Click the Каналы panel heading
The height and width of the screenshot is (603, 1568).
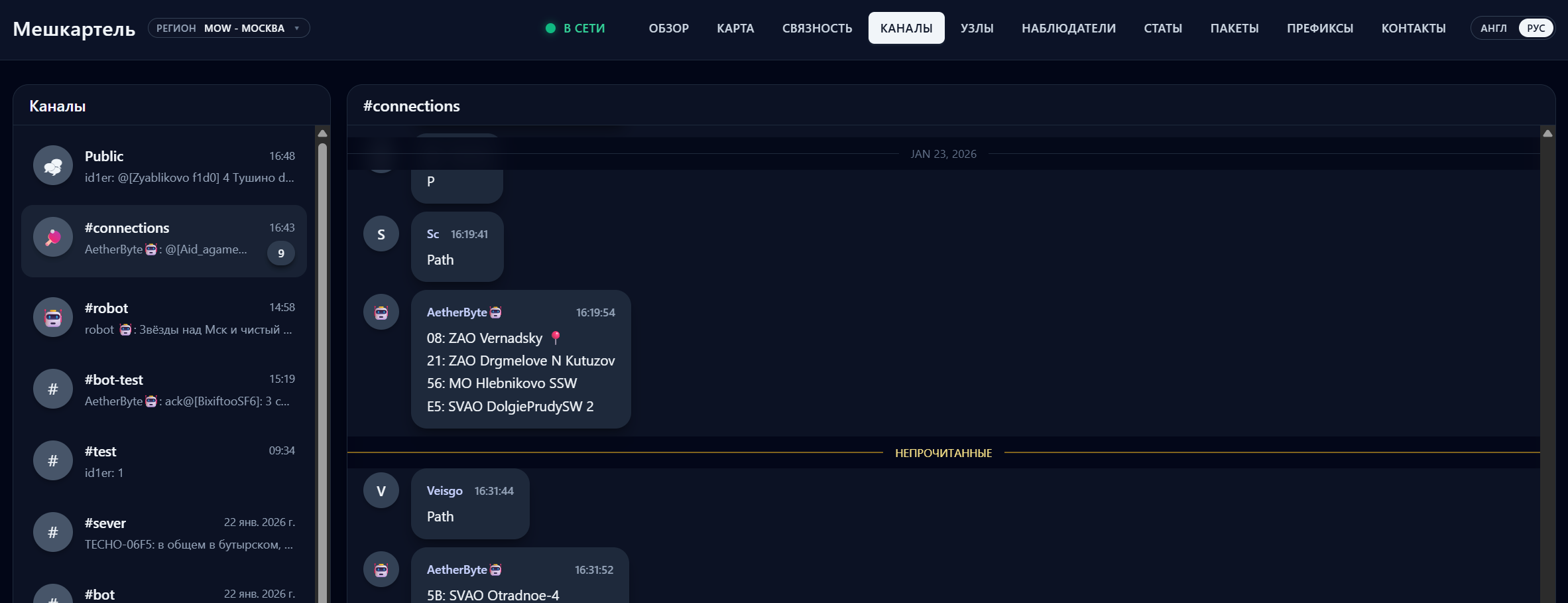pyautogui.click(x=58, y=106)
